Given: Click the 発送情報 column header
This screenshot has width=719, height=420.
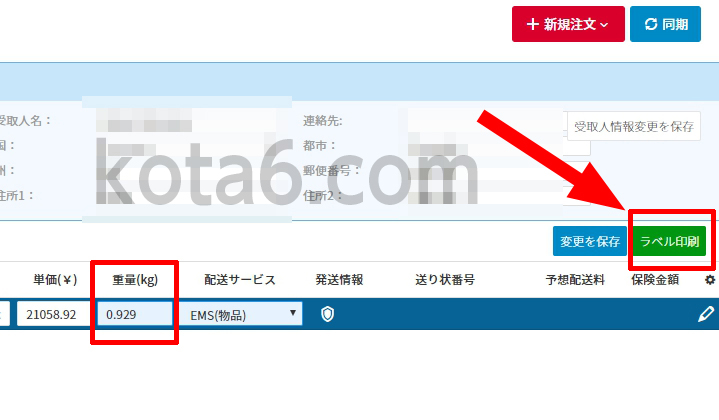Looking at the screenshot, I should 339,280.
